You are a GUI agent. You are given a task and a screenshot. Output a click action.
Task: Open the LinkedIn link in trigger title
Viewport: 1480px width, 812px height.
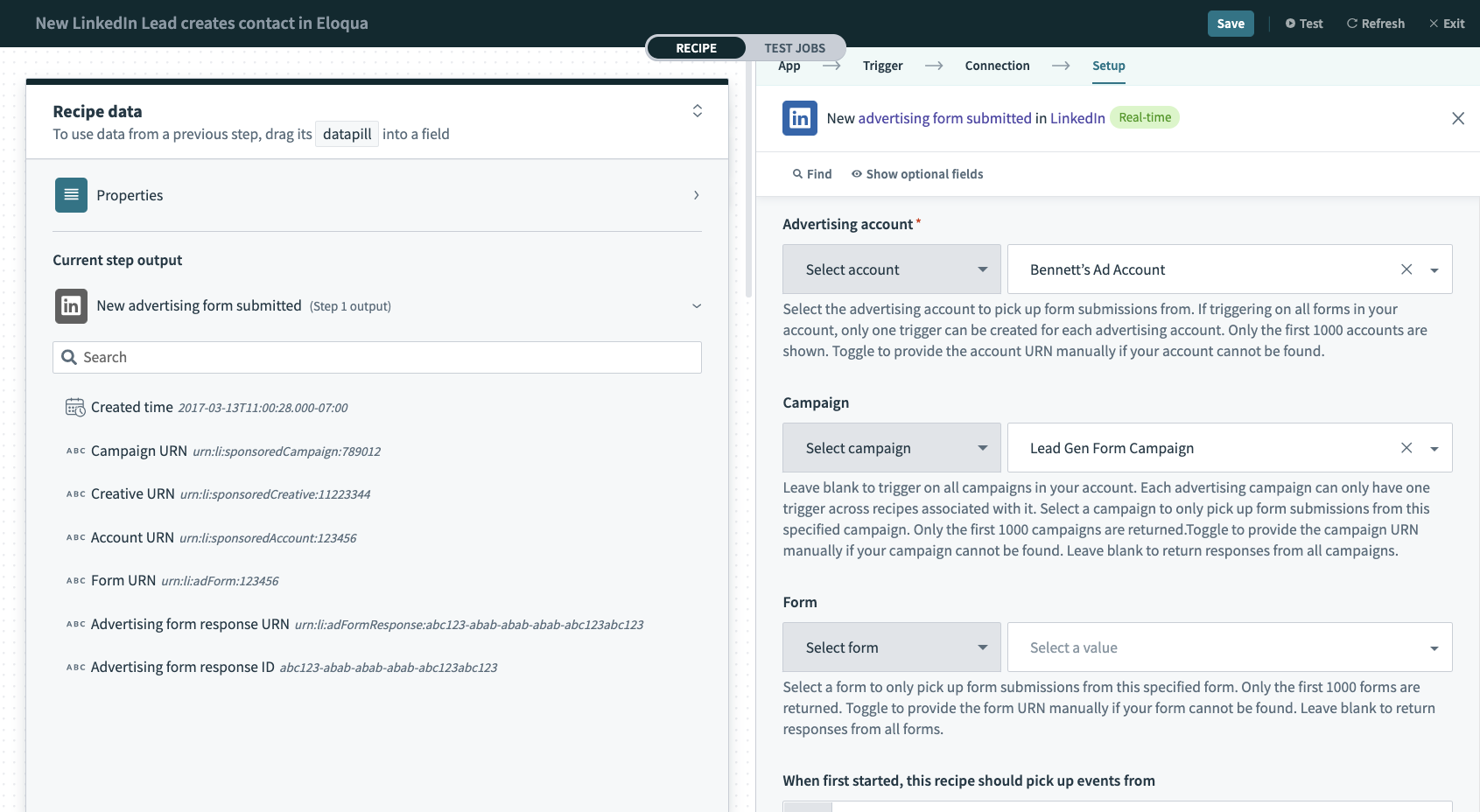[1077, 118]
